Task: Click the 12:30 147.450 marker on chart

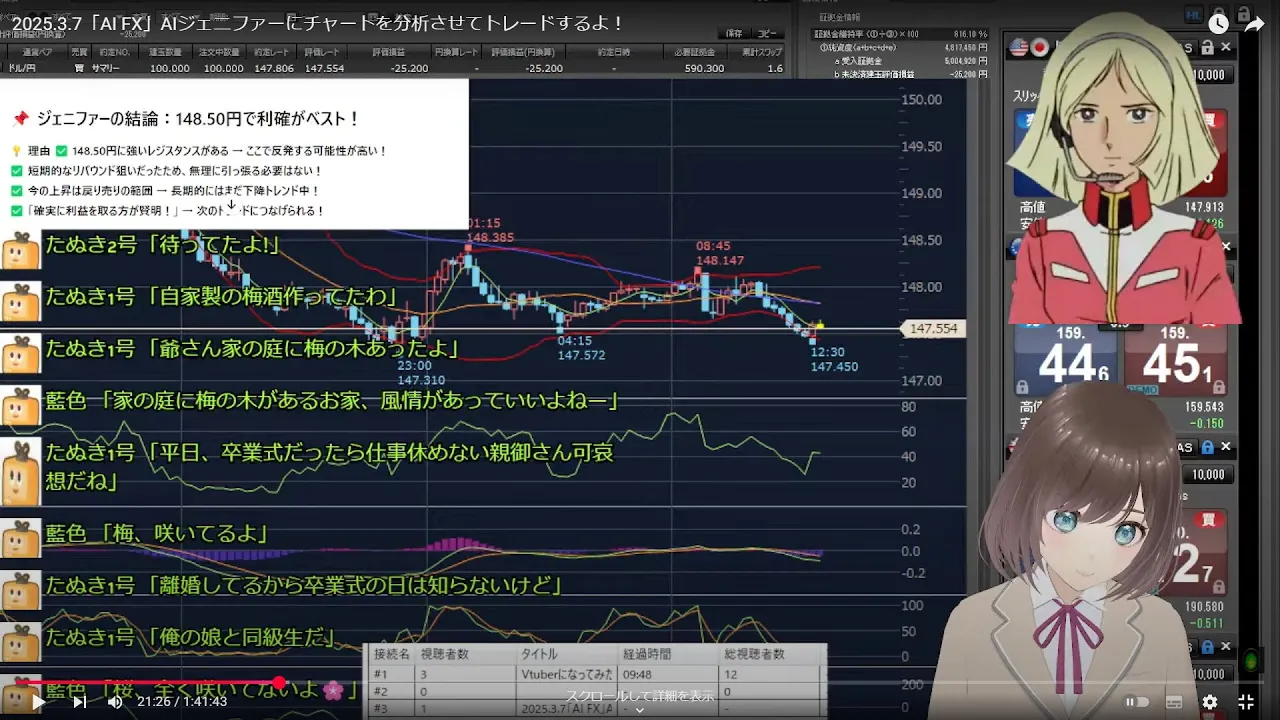Action: click(834, 360)
